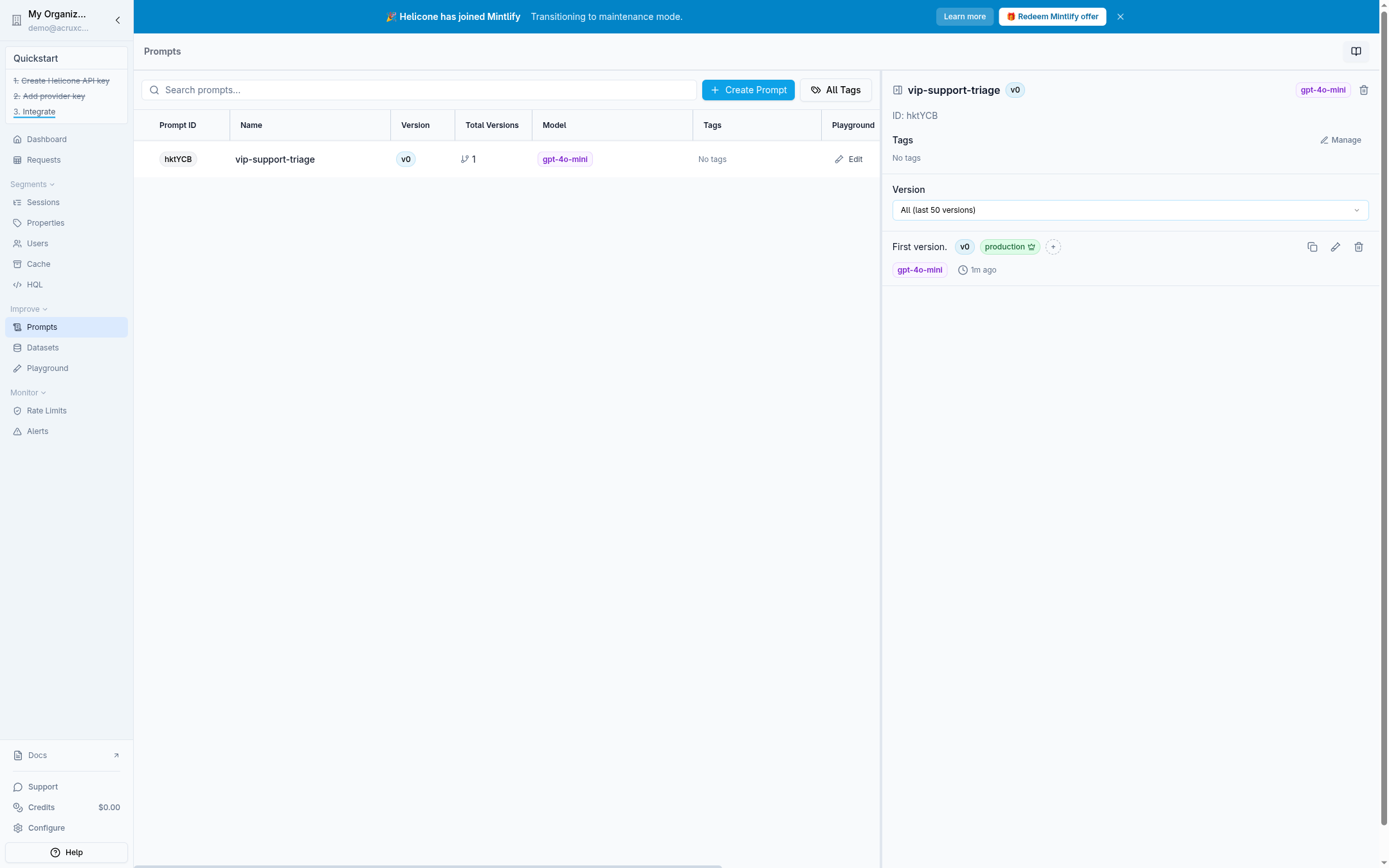The width and height of the screenshot is (1389, 868).
Task: Open Credits page
Action: [66, 808]
